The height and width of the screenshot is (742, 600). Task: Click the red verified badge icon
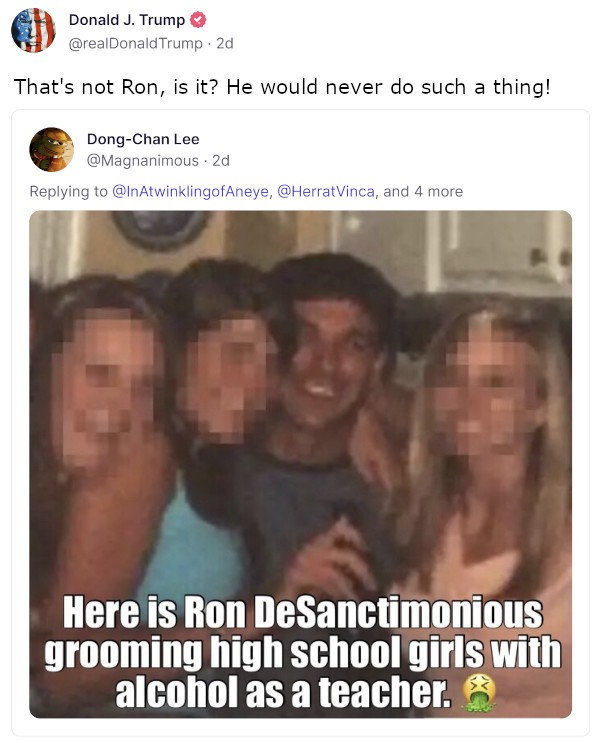pyautogui.click(x=198, y=20)
